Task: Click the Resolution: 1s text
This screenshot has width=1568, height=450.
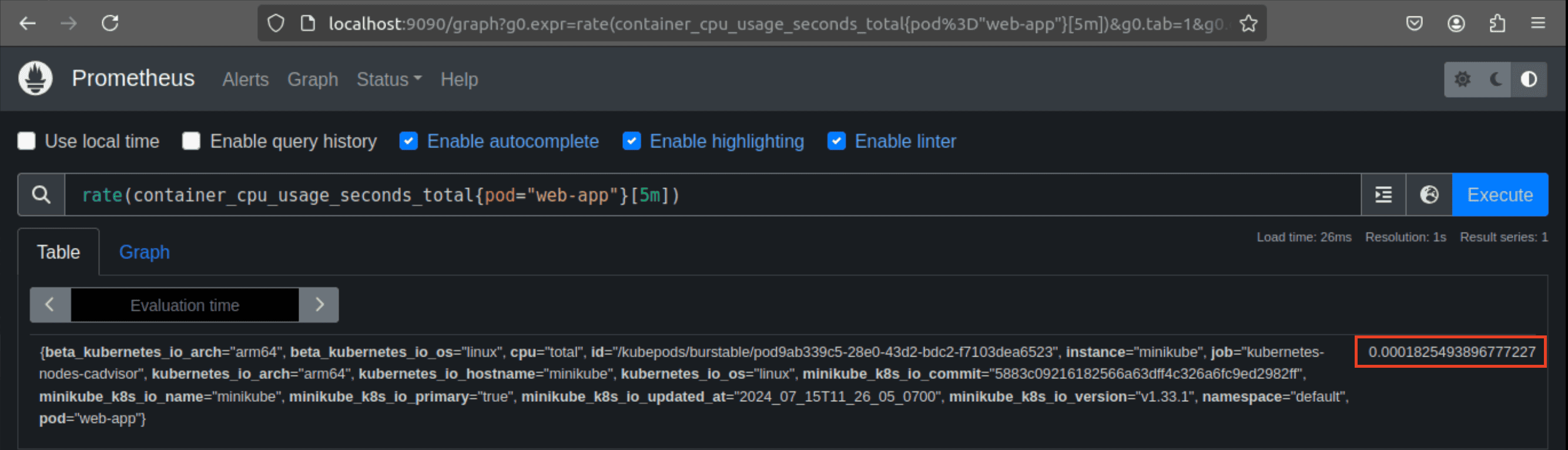Action: [x=1405, y=237]
